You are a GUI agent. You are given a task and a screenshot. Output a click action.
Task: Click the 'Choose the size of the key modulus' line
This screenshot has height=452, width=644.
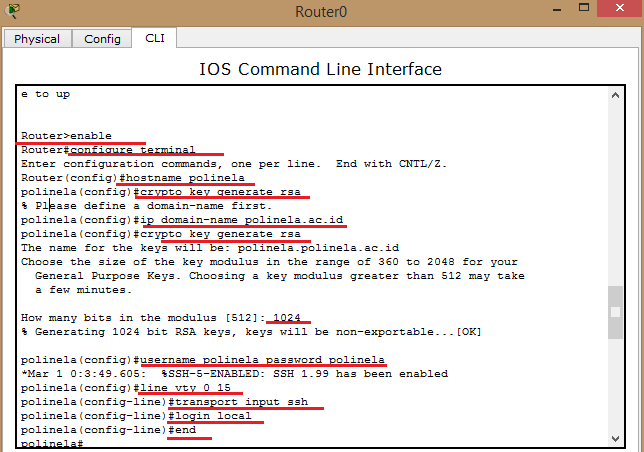tap(269, 262)
